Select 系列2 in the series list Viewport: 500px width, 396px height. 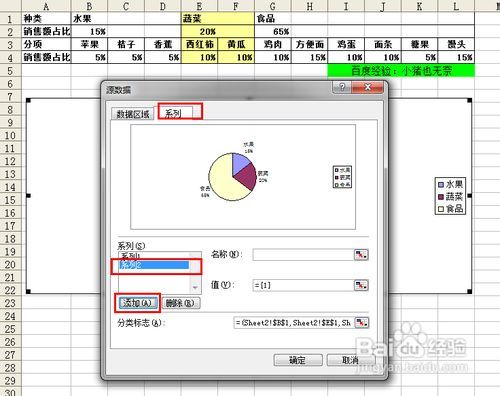tap(154, 265)
